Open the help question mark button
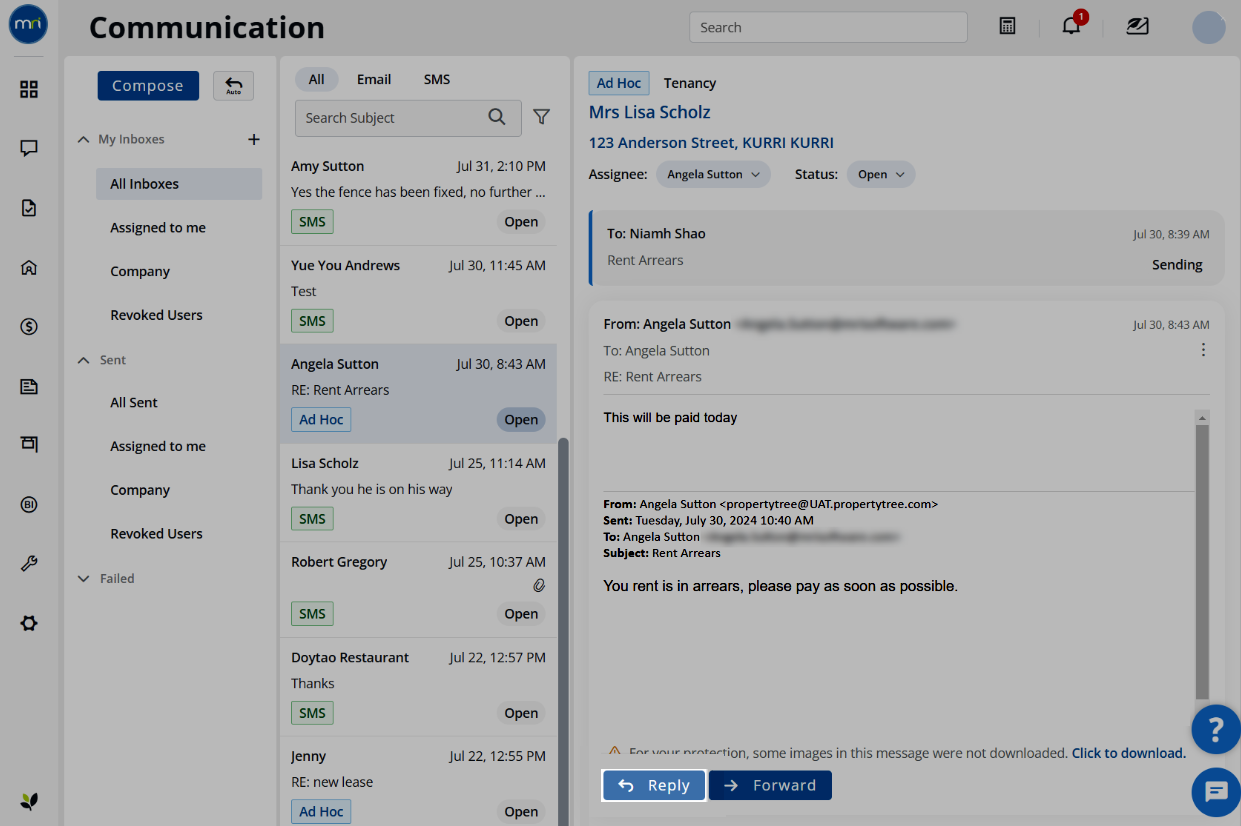This screenshot has height=826, width=1241. 1216,729
